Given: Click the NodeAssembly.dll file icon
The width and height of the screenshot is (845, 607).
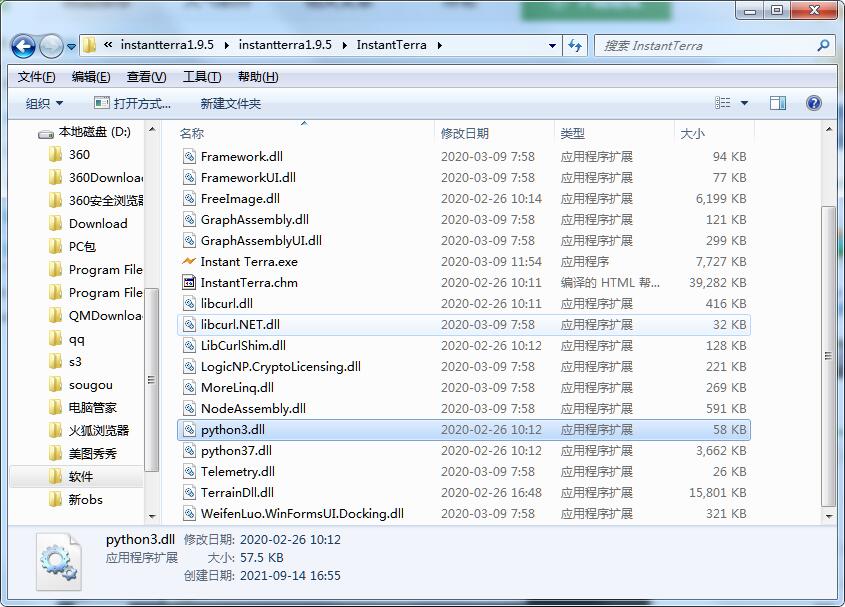Looking at the screenshot, I should pyautogui.click(x=189, y=409).
